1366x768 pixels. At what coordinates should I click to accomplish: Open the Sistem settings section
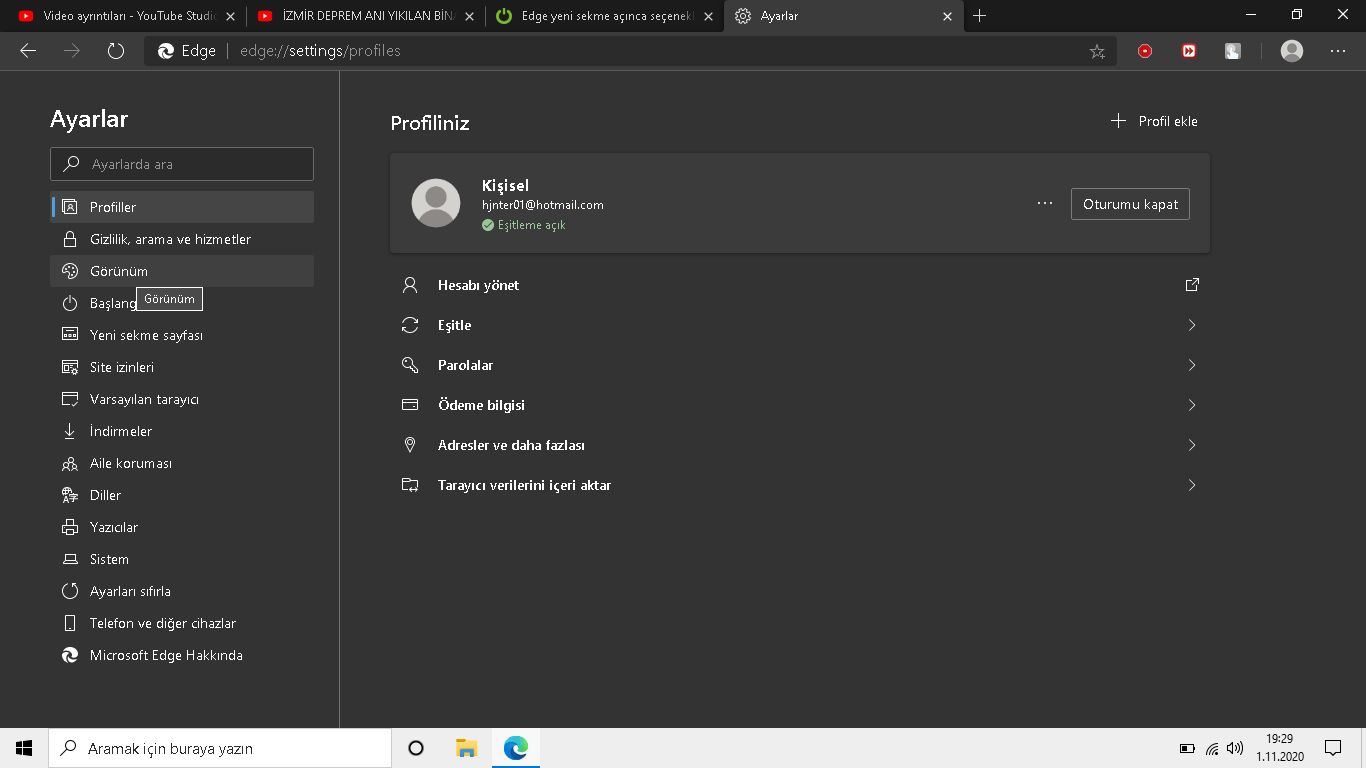tap(182, 559)
